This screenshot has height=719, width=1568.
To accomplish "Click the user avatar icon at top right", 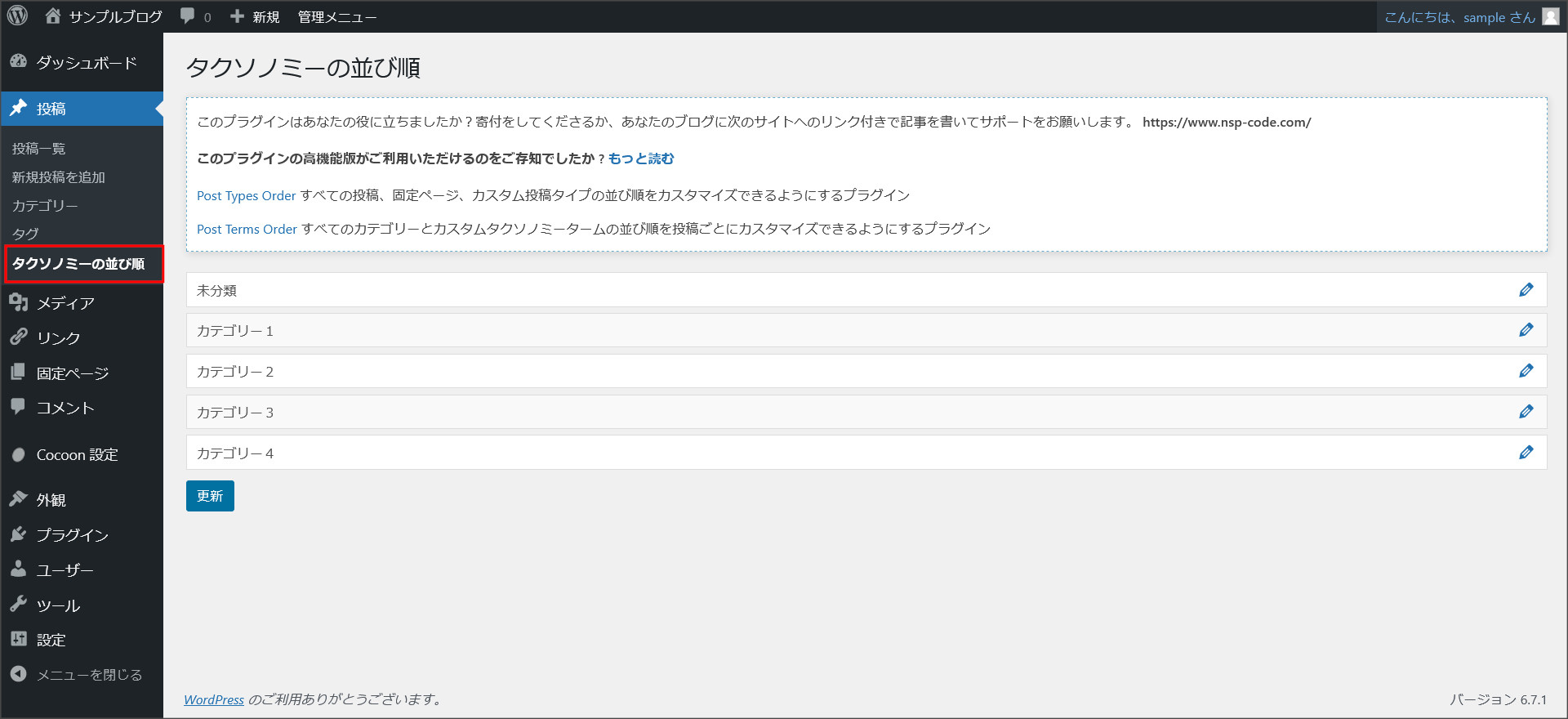I will [1550, 17].
